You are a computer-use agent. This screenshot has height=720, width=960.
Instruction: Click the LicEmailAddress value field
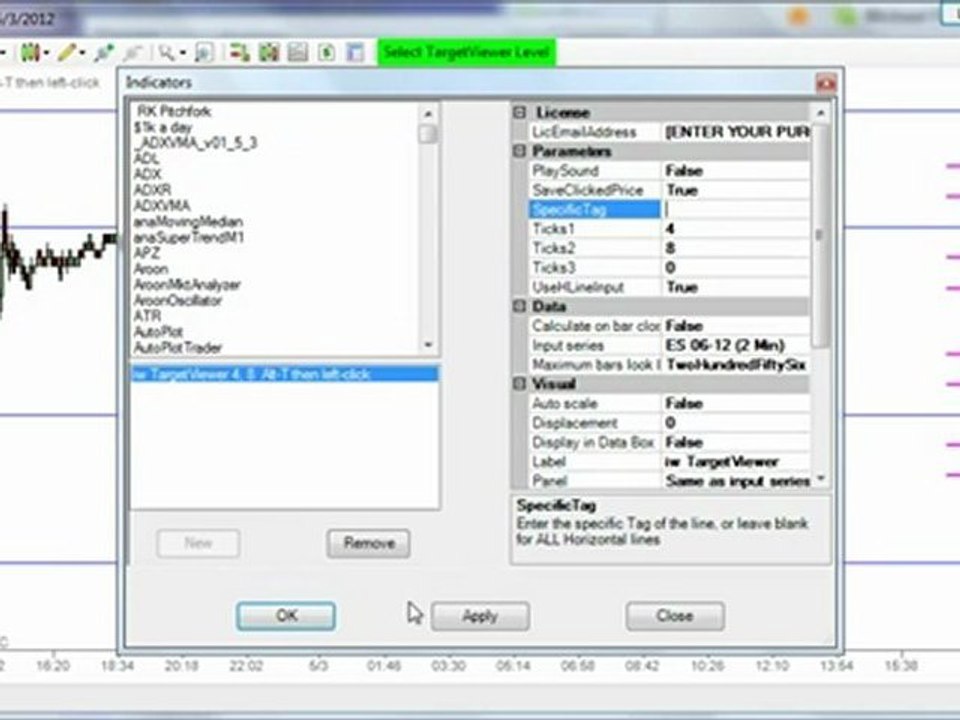[737, 132]
